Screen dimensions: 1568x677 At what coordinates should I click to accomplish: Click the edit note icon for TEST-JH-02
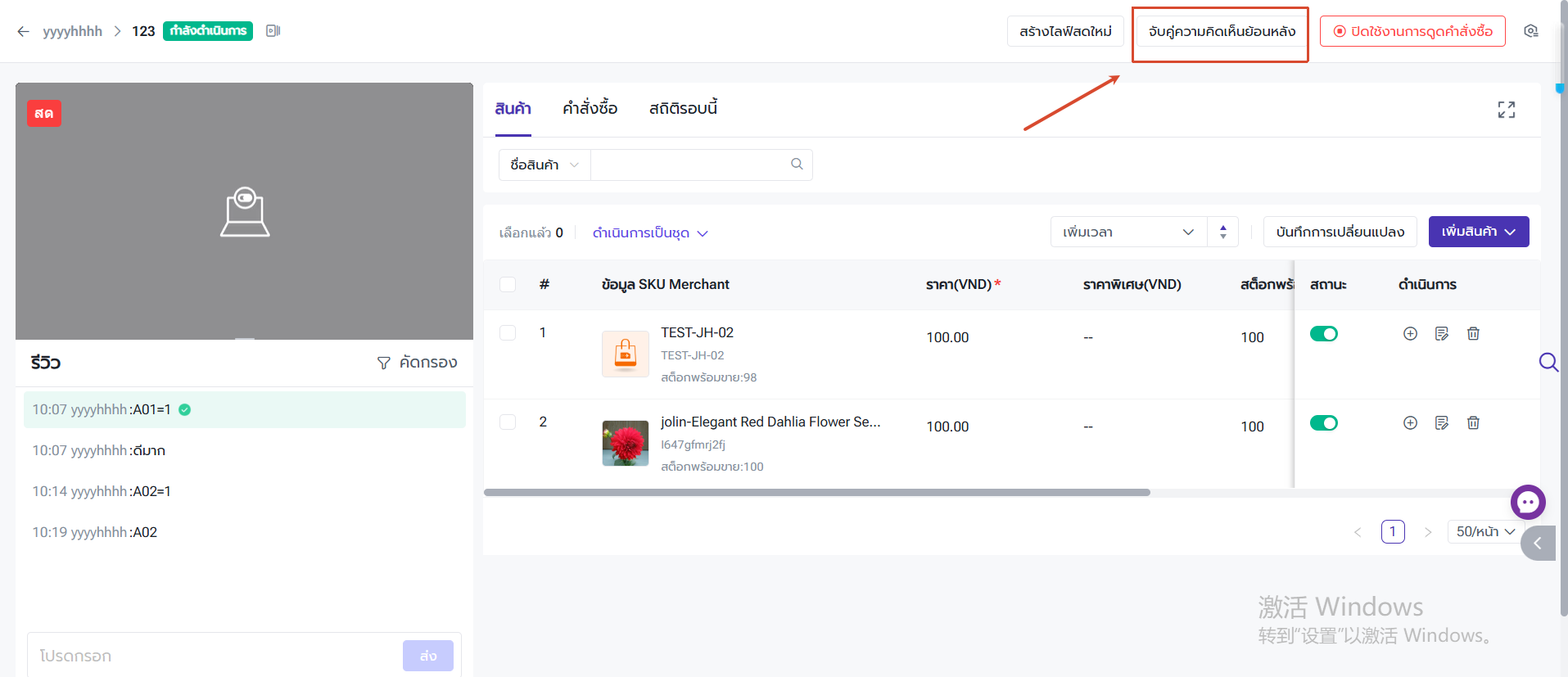[1442, 333]
